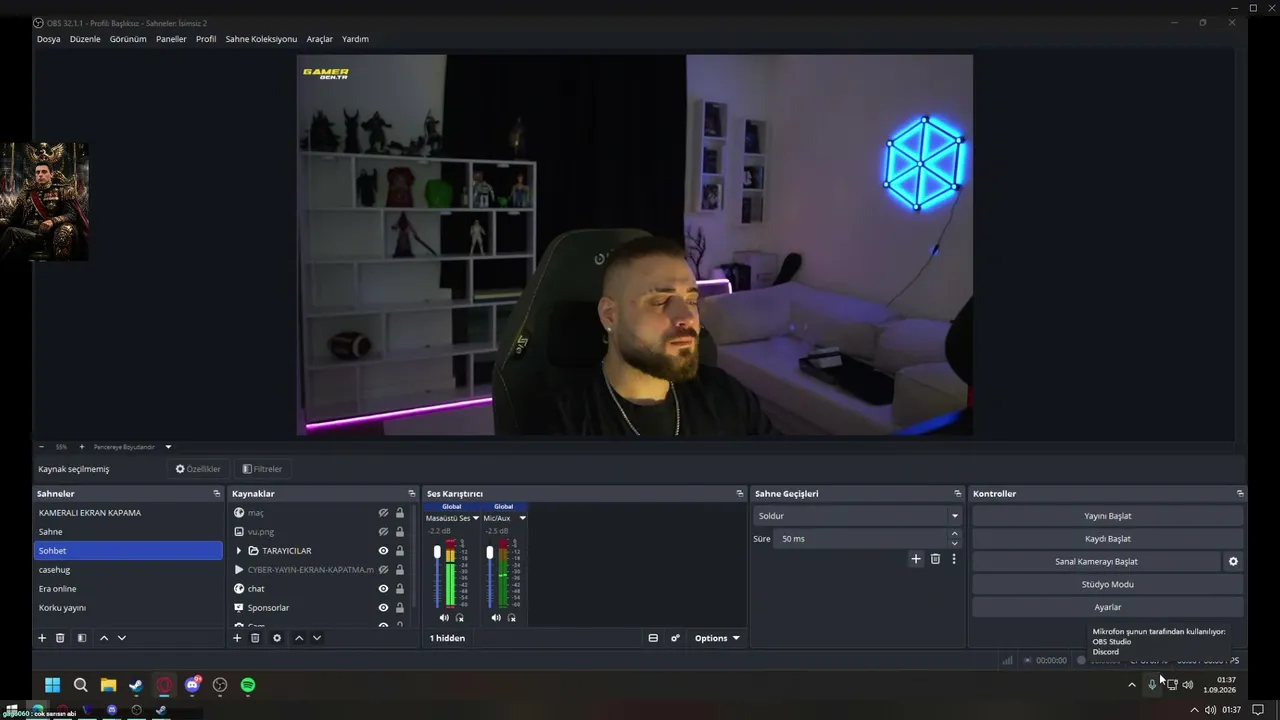
Task: Undock the Sahne Geçişleri panel
Action: pos(957,493)
